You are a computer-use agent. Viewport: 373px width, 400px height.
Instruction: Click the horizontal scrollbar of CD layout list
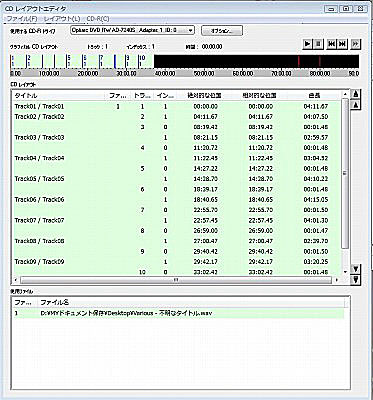(176, 280)
